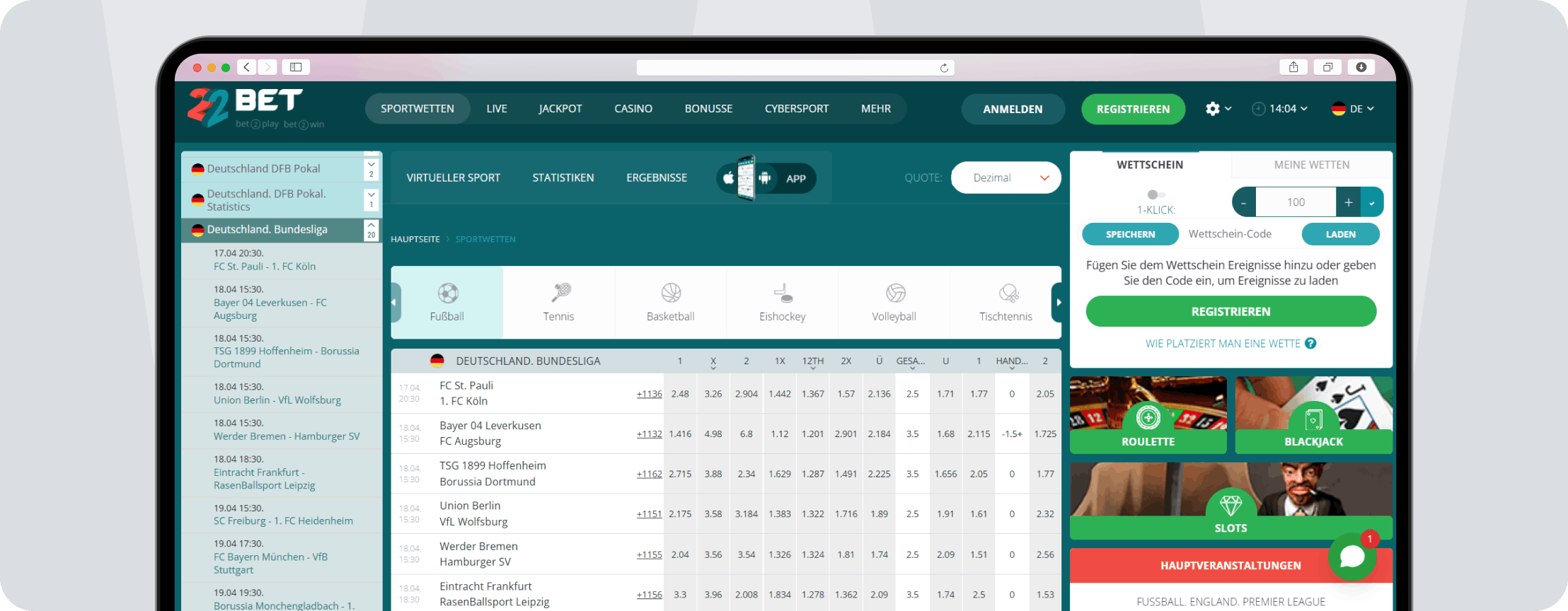
Task: Open the Blackjack game tile
Action: (x=1314, y=415)
